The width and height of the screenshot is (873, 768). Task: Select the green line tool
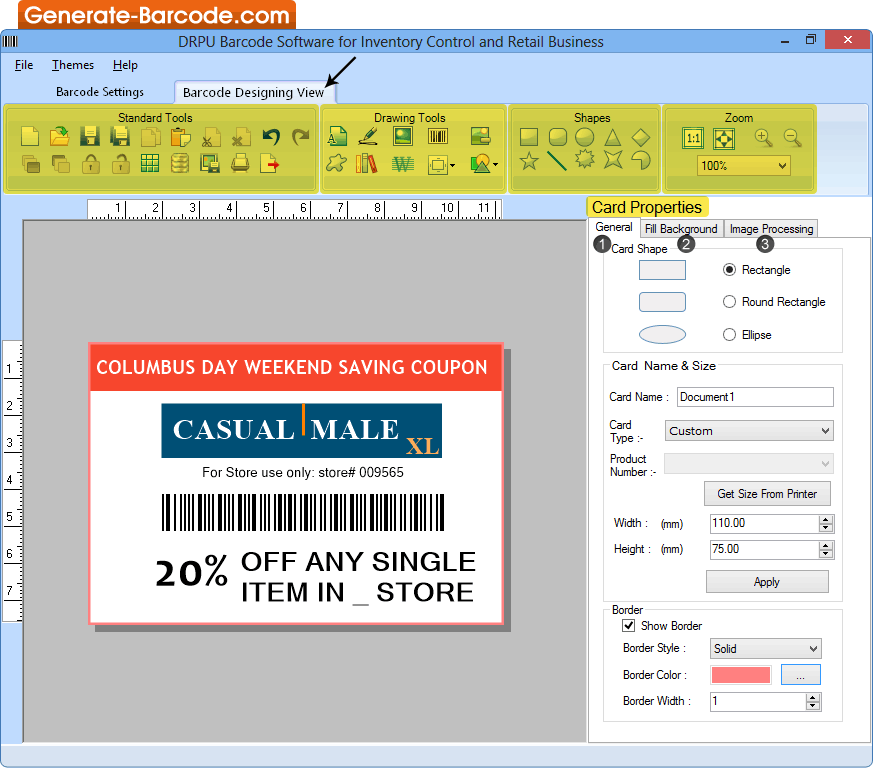[x=557, y=162]
